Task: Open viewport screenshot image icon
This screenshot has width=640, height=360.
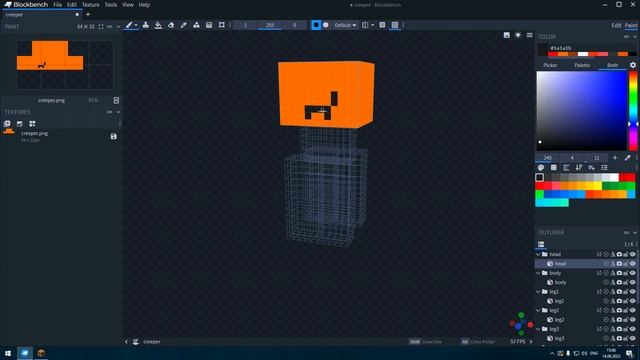Action: coord(507,35)
